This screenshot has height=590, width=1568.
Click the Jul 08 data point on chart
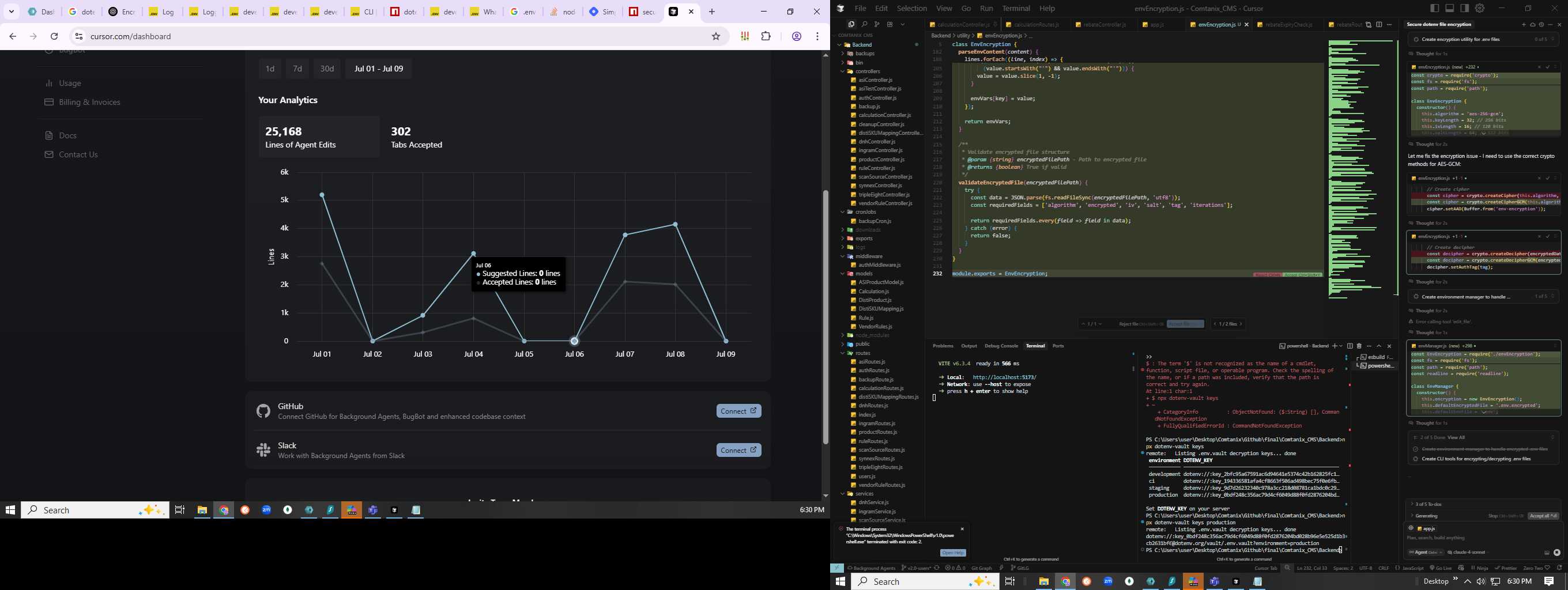[x=675, y=225]
